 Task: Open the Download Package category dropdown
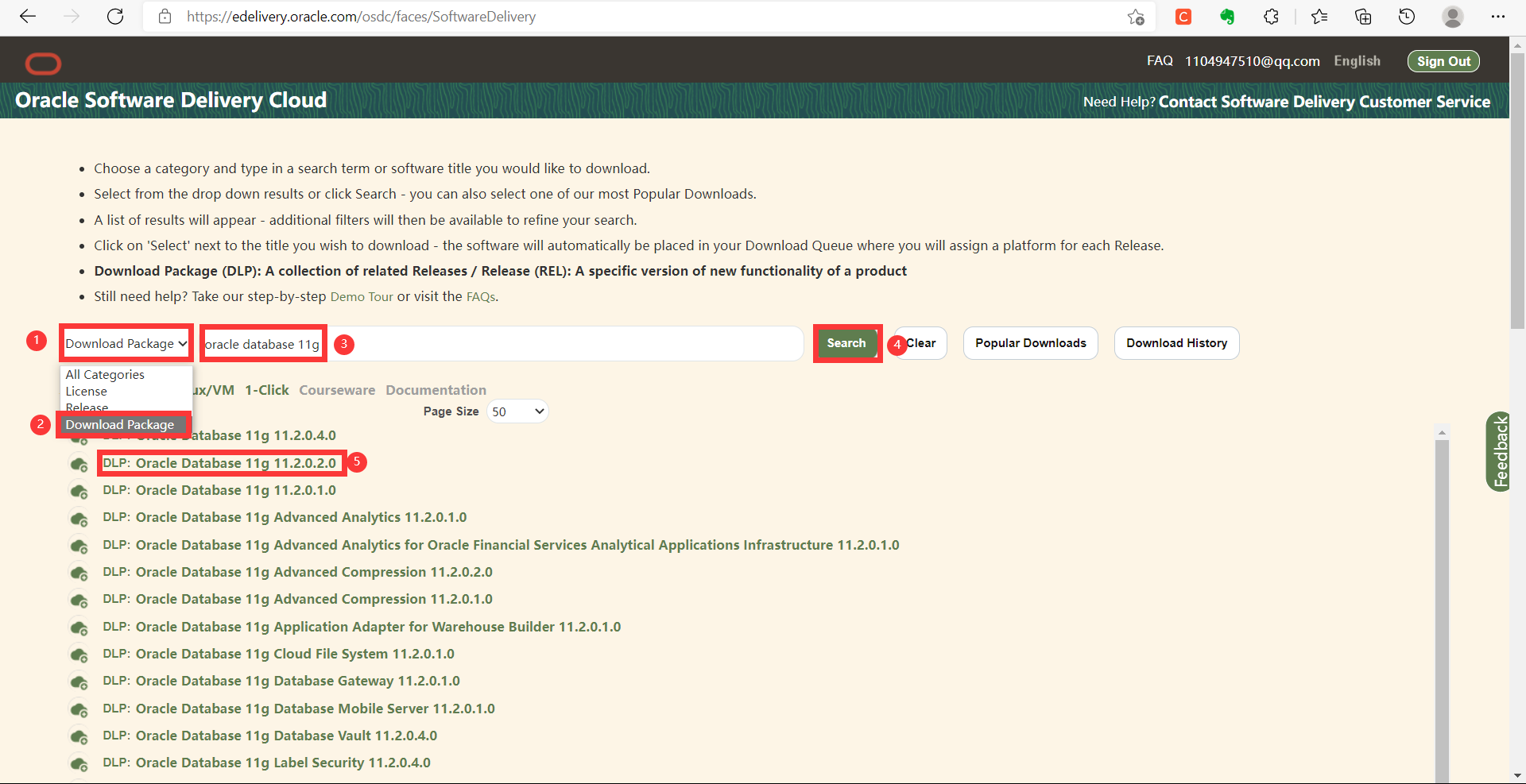pyautogui.click(x=126, y=343)
